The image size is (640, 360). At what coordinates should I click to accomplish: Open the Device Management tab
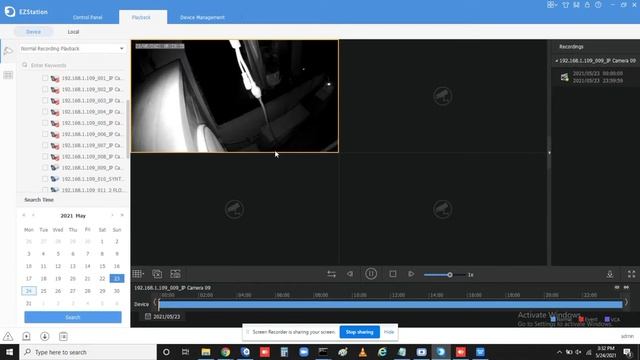[202, 18]
